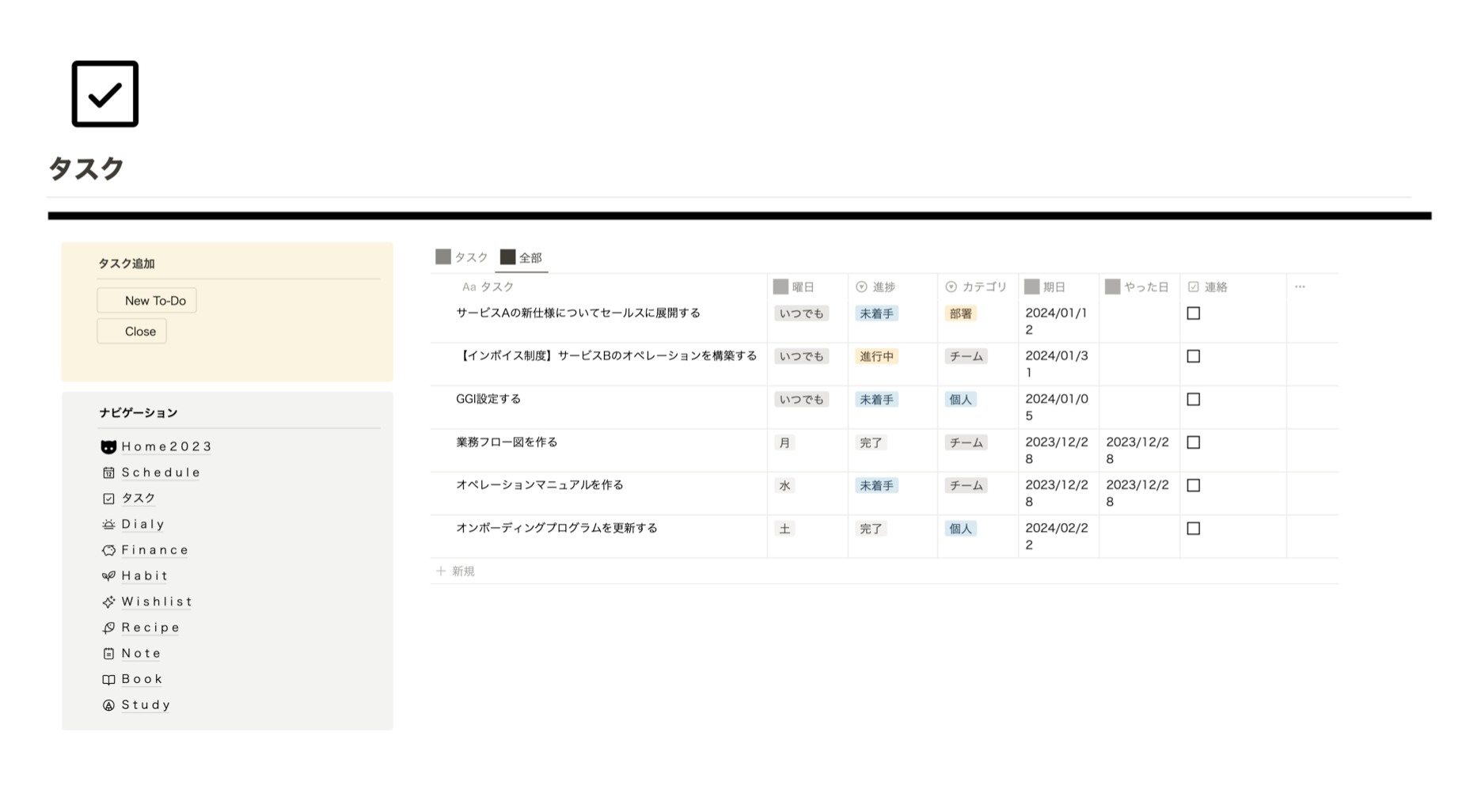This screenshot has width=1466, height=812.
Task: Check 連絡 for オペレーションマニュアルを作る task
Action: [1194, 485]
